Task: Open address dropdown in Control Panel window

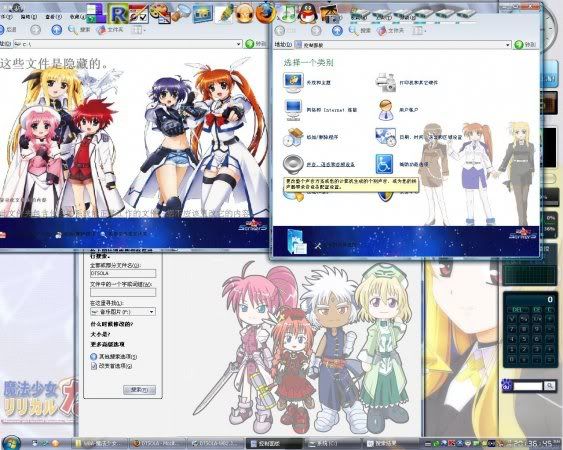Action: 508,45
